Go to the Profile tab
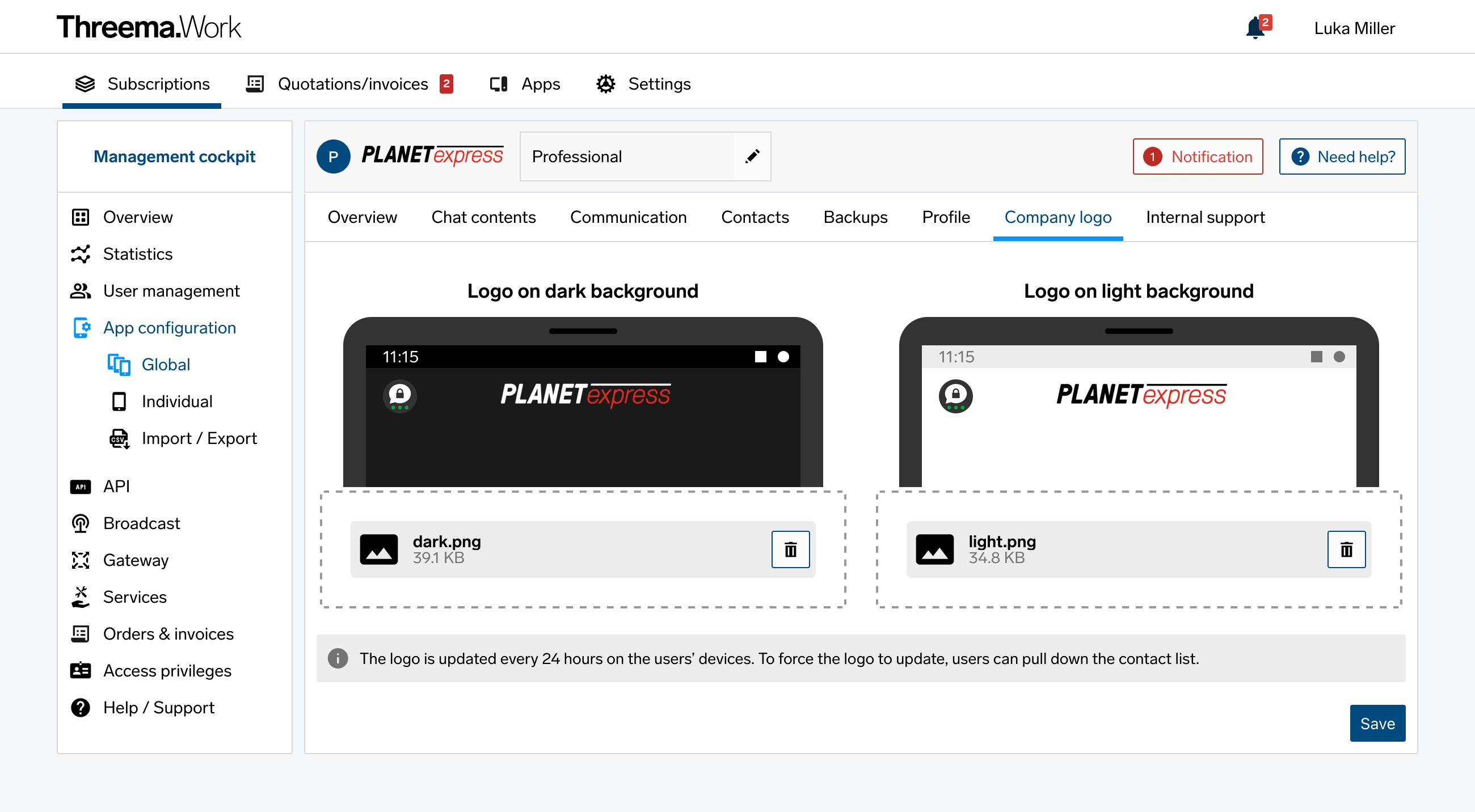The height and width of the screenshot is (812, 1475). [946, 217]
